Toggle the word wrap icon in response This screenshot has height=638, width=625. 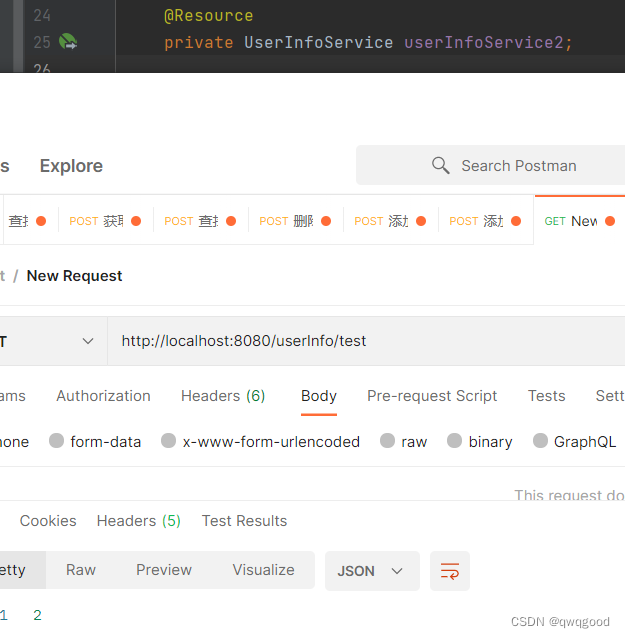(450, 571)
